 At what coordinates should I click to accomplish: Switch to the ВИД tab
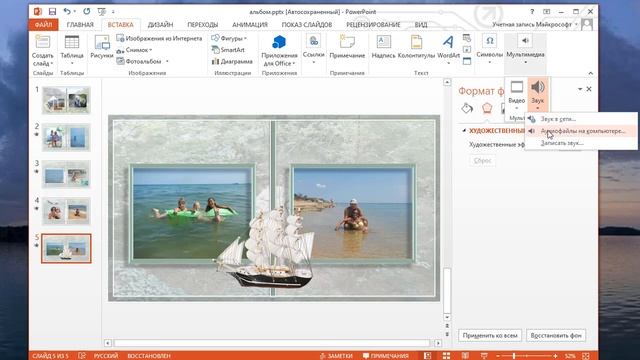[421, 24]
